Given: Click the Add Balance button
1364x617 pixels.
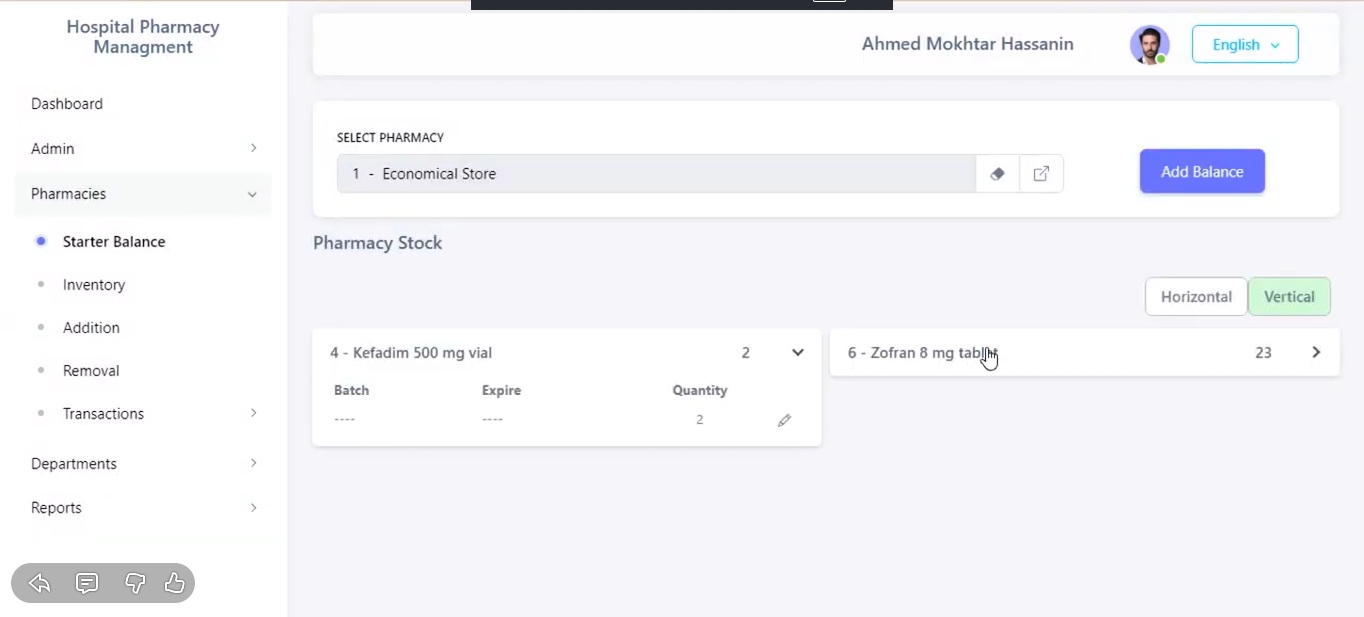Looking at the screenshot, I should pyautogui.click(x=1202, y=172).
